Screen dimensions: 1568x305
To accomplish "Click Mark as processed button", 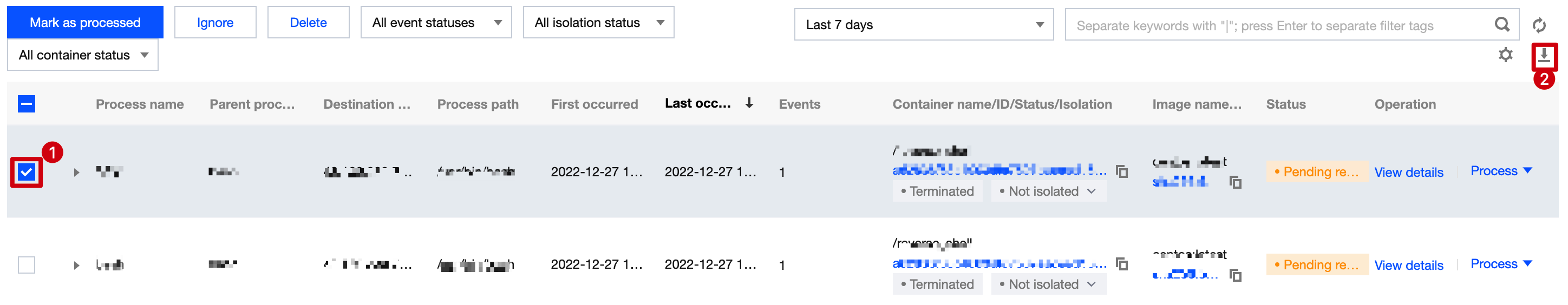I will (85, 23).
